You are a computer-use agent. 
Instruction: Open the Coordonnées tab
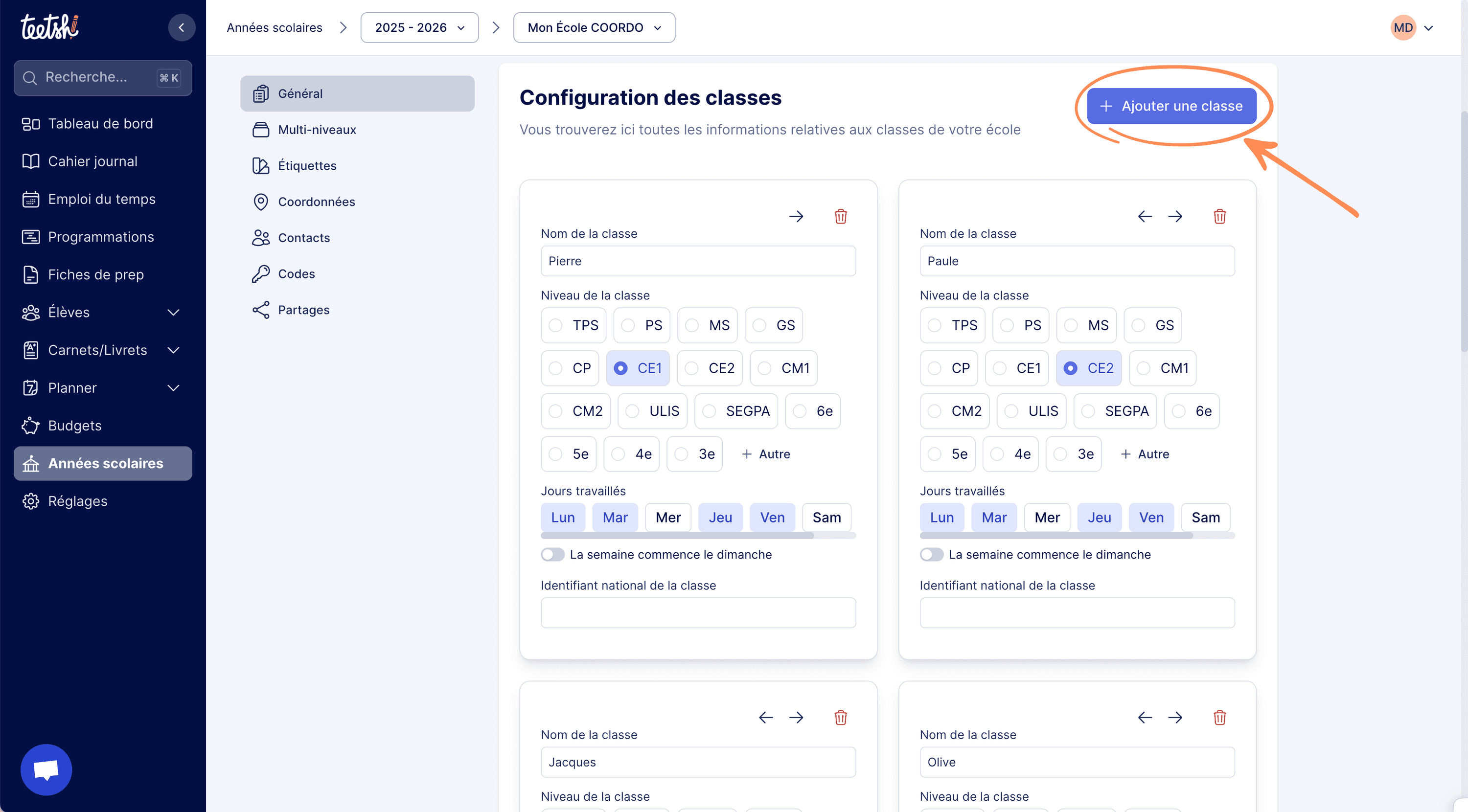coord(357,202)
